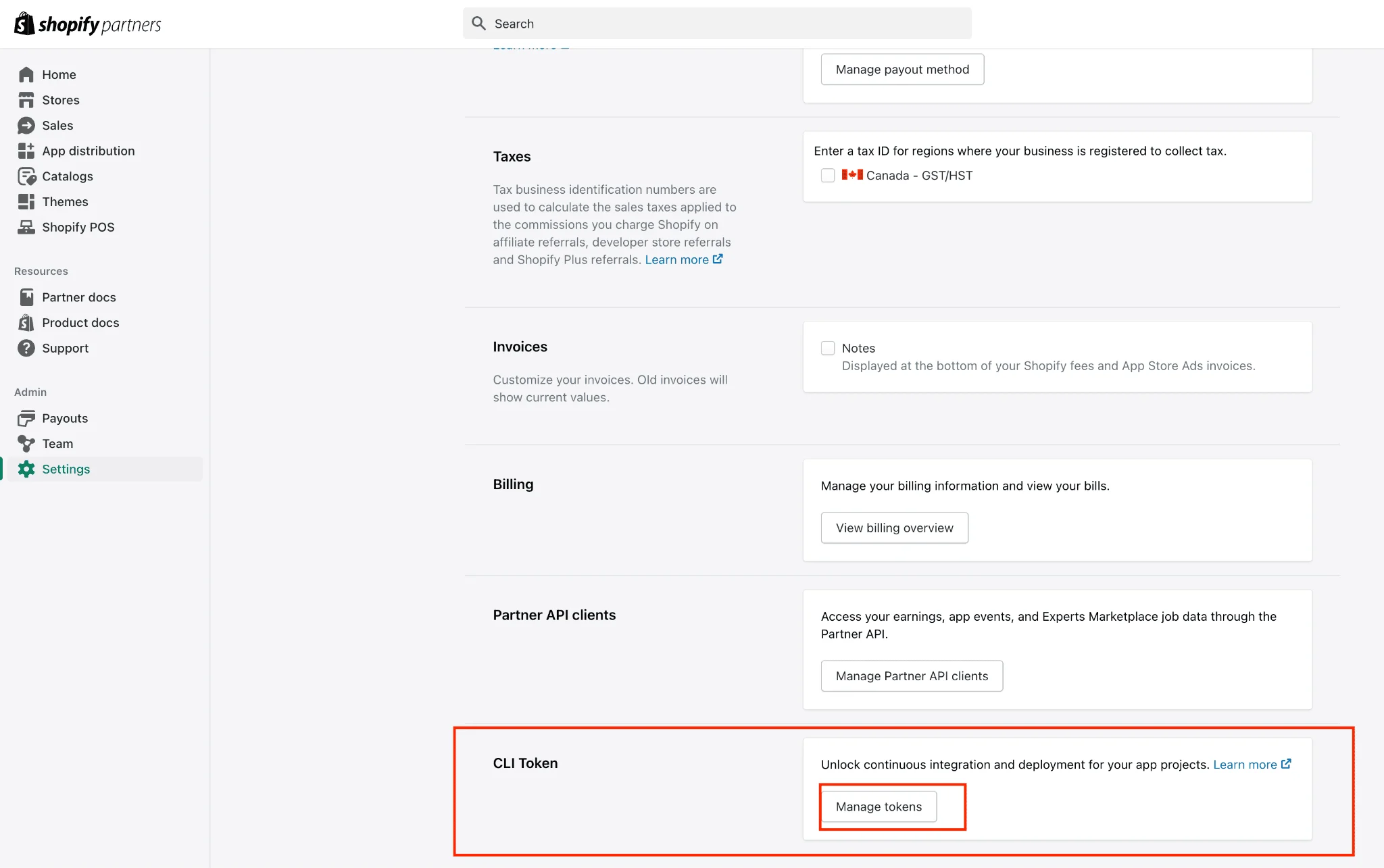Screen dimensions: 1384x868
Task: Open Settings in the sidebar menu
Action: pyautogui.click(x=66, y=468)
